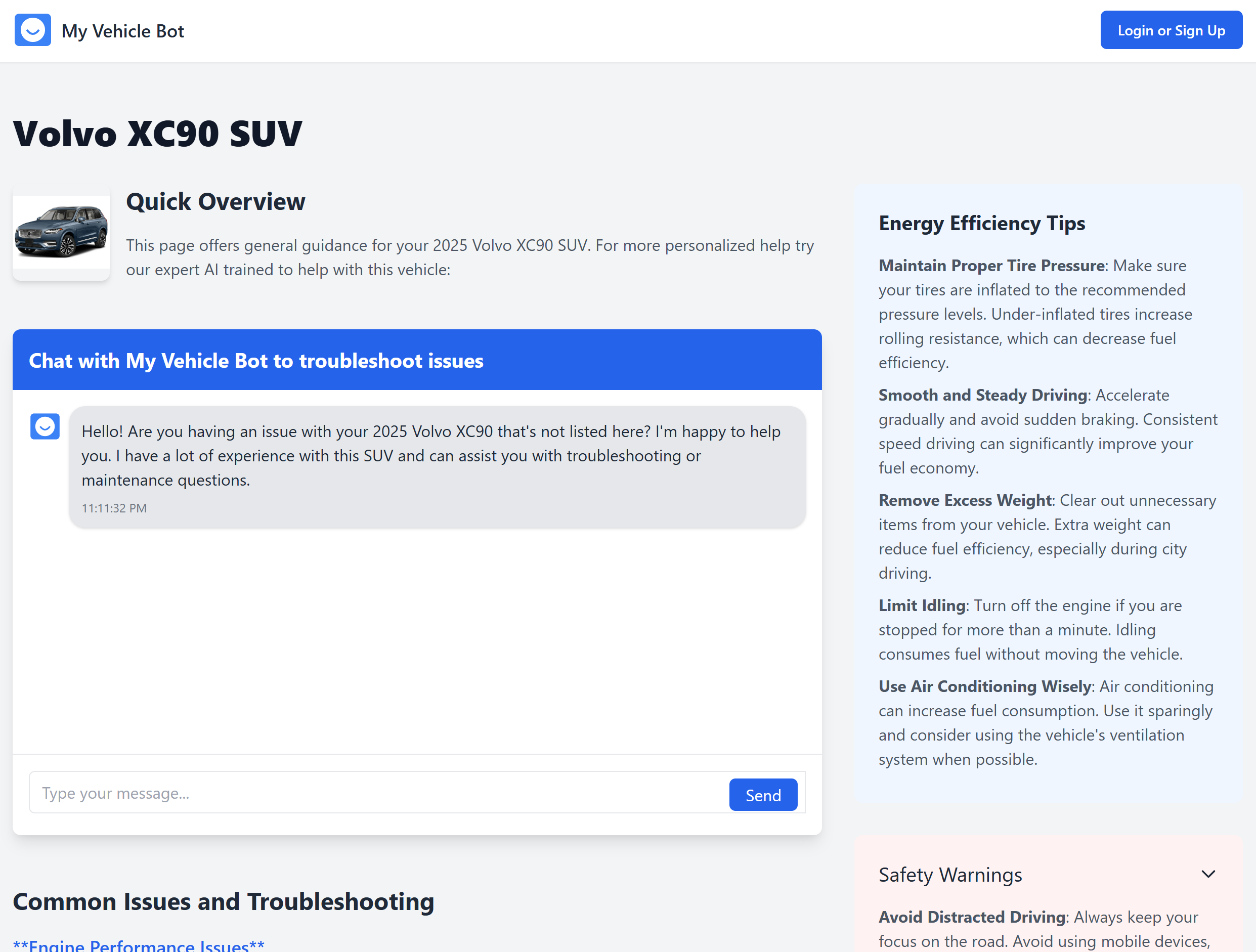Screen dimensions: 1256x952
Task: Click the smiley logo icon in header
Action: [32, 31]
